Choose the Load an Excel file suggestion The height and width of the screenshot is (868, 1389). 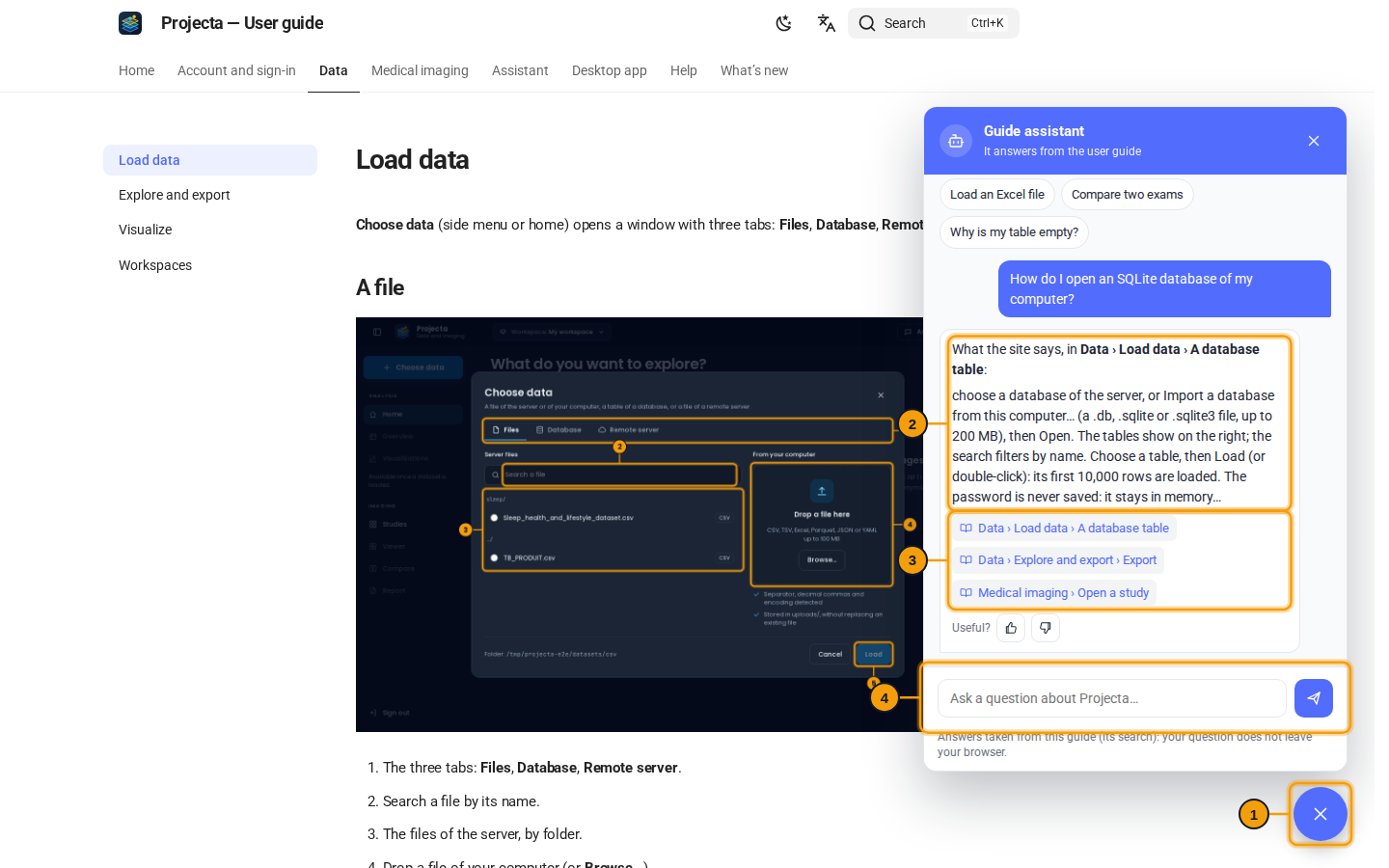997,195
